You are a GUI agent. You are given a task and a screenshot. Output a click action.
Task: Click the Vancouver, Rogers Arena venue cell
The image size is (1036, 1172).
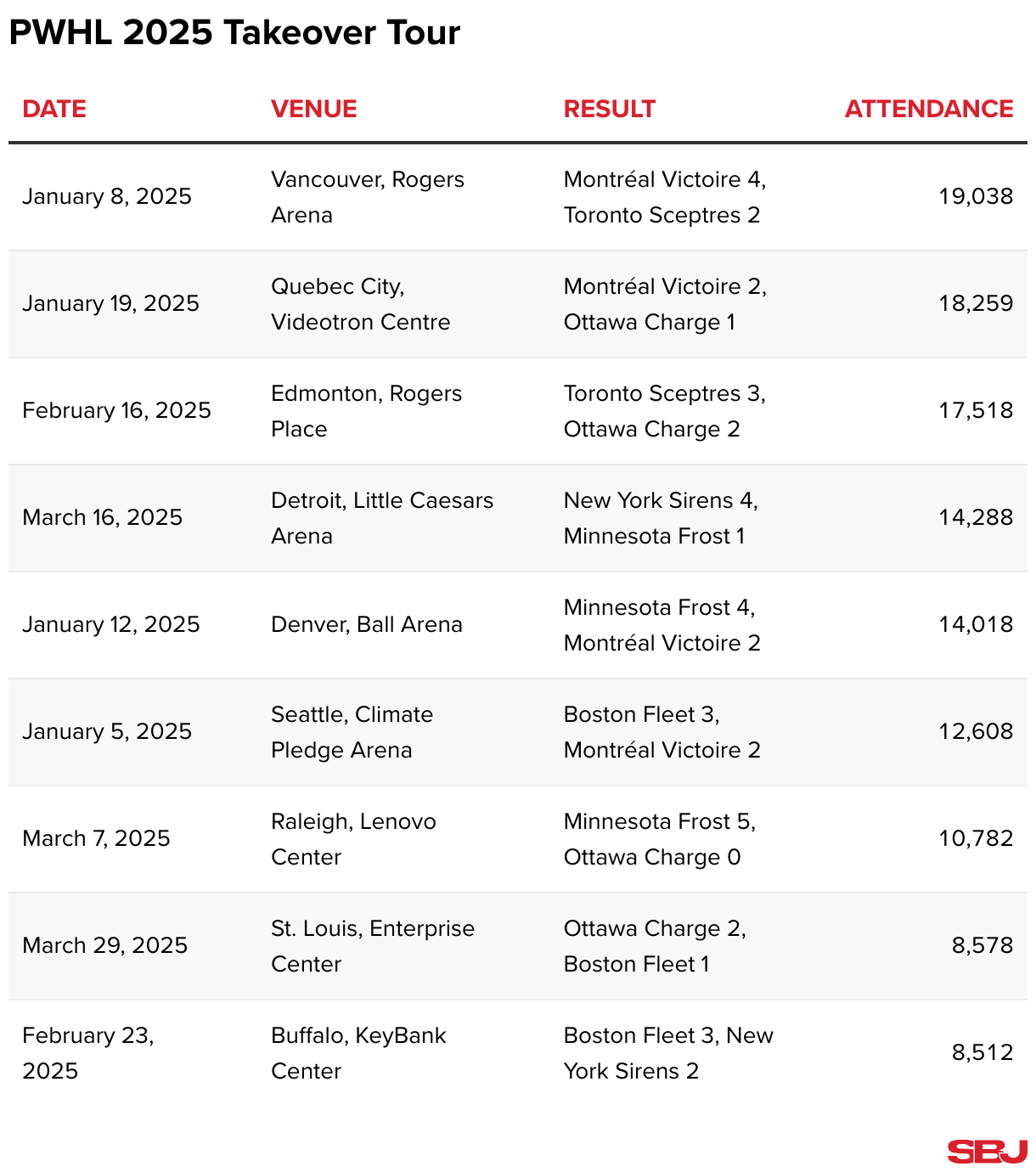[x=367, y=197]
